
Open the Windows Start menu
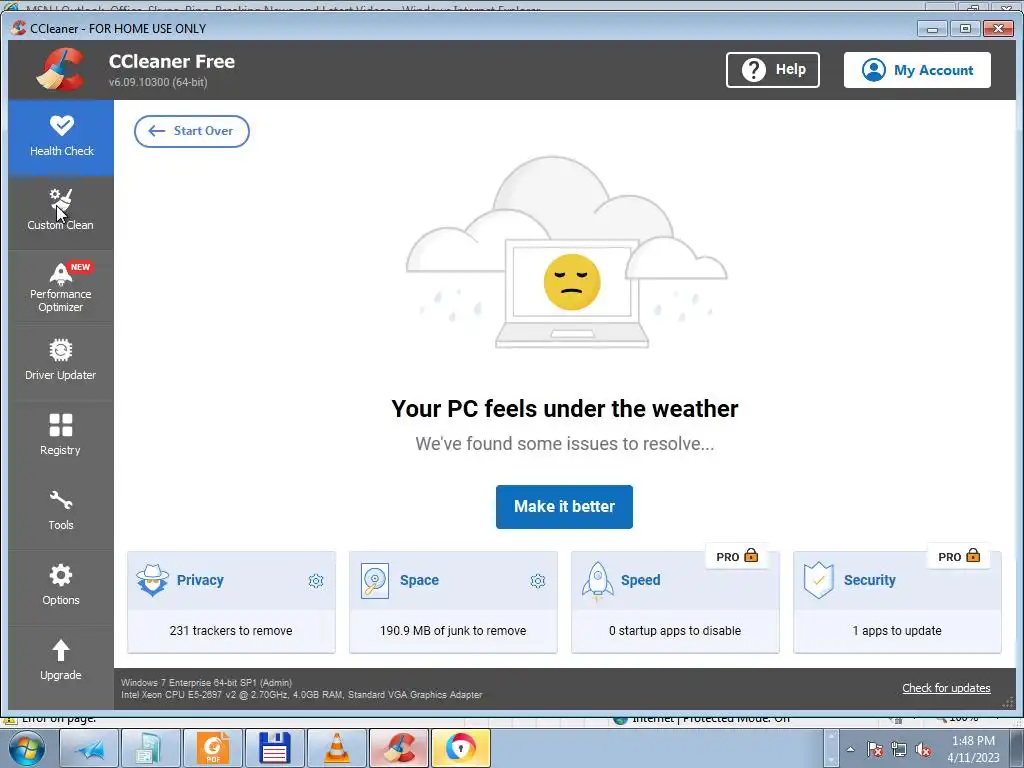coord(27,748)
